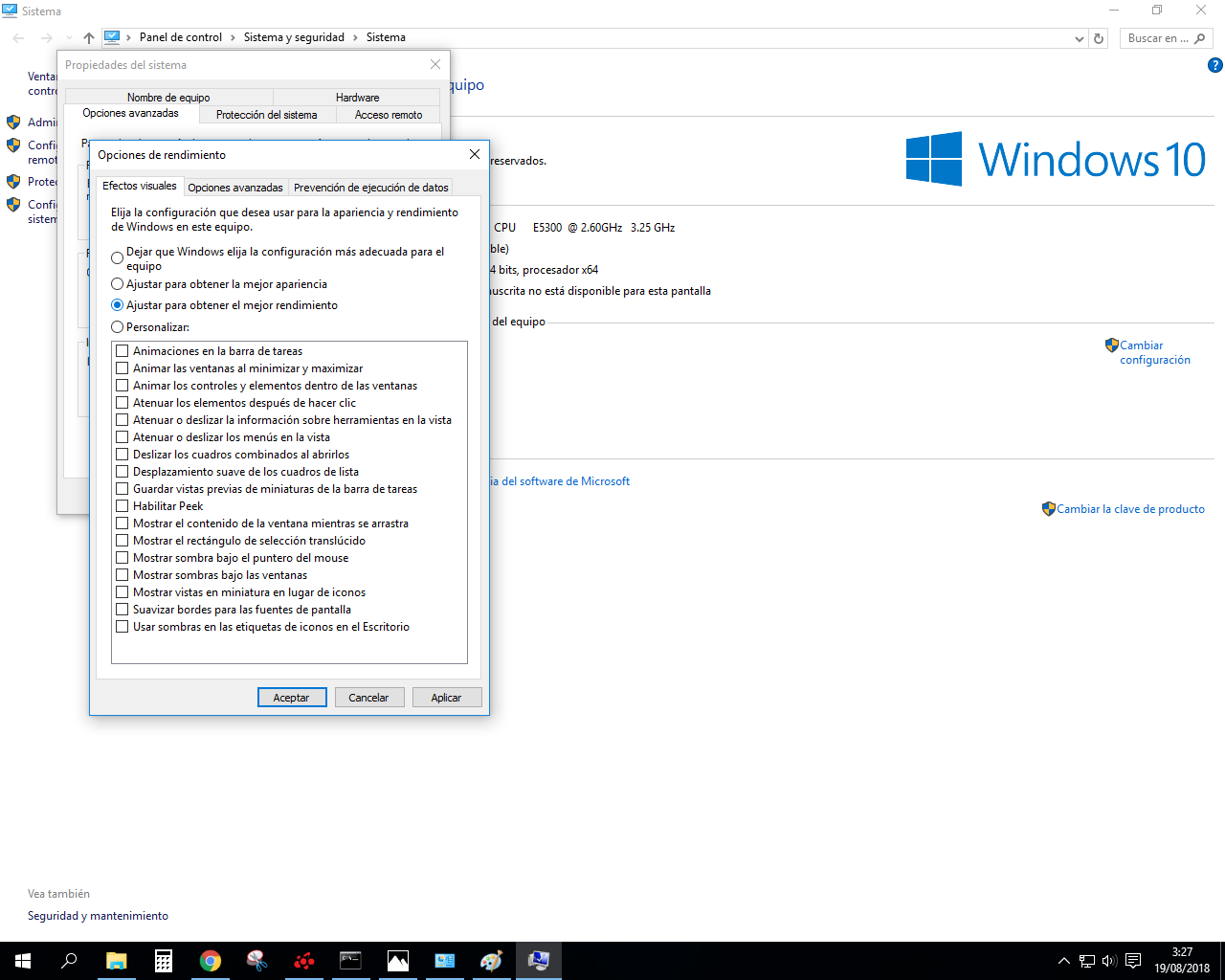Switch to Paint in the taskbar

tap(491, 961)
